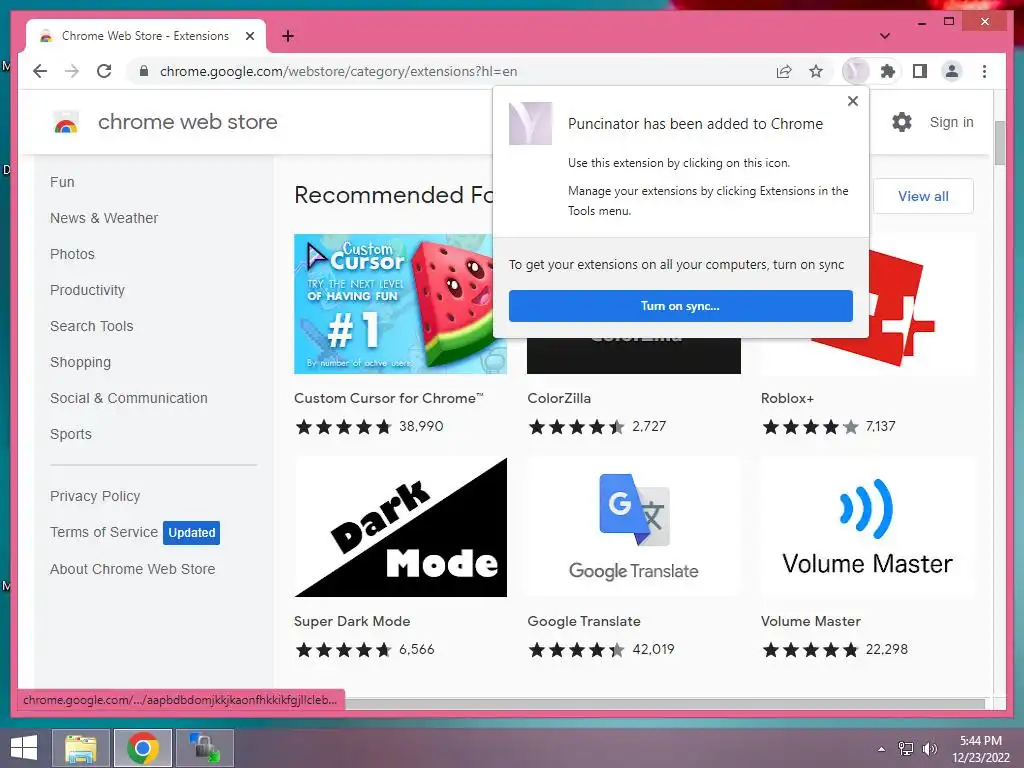
Task: Click Super Dark Mode title text
Action: pos(352,621)
